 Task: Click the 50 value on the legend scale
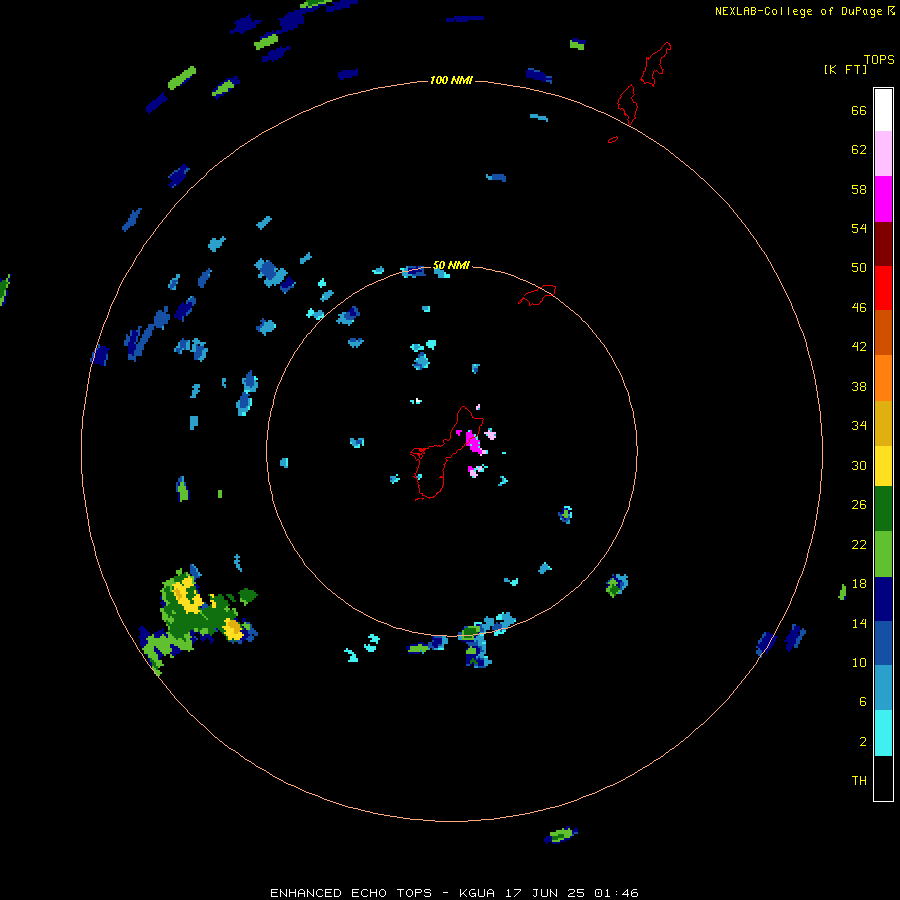859,268
